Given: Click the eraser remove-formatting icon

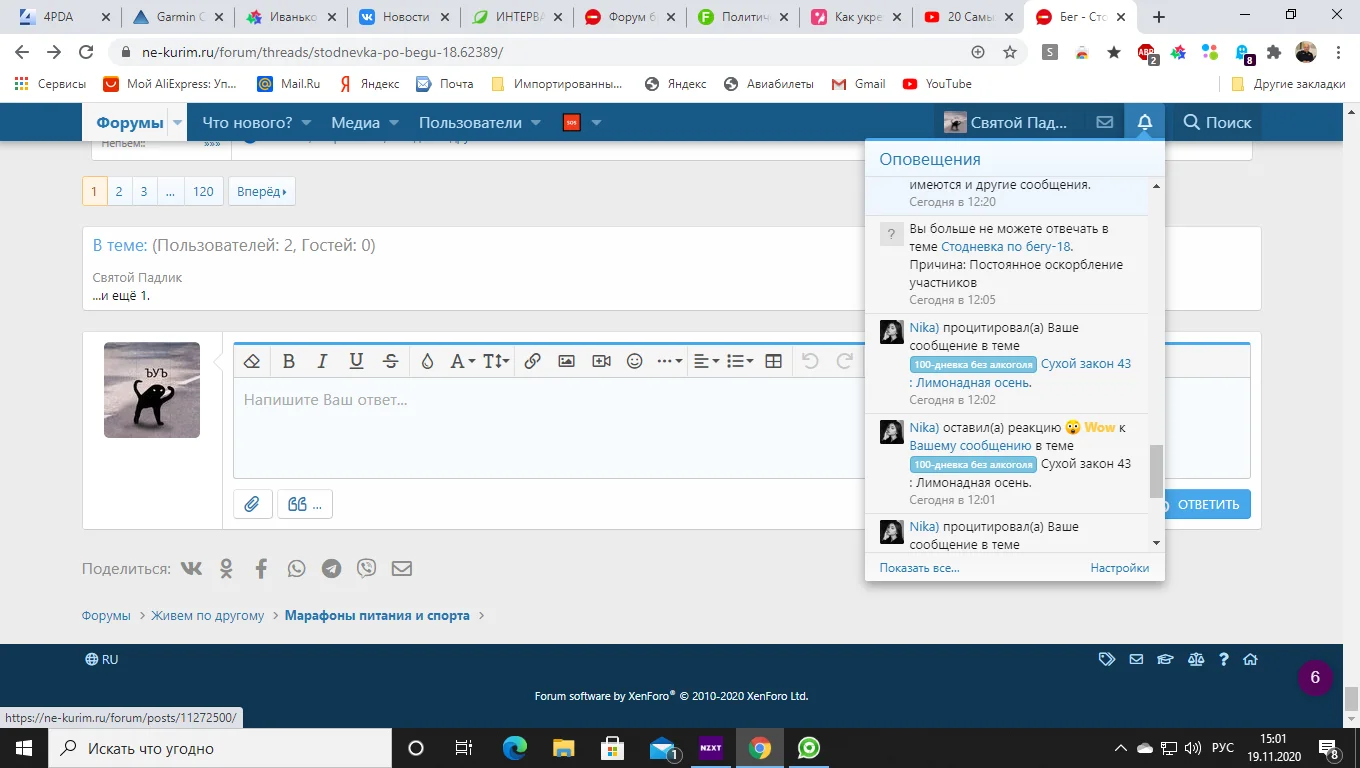Looking at the screenshot, I should point(253,361).
